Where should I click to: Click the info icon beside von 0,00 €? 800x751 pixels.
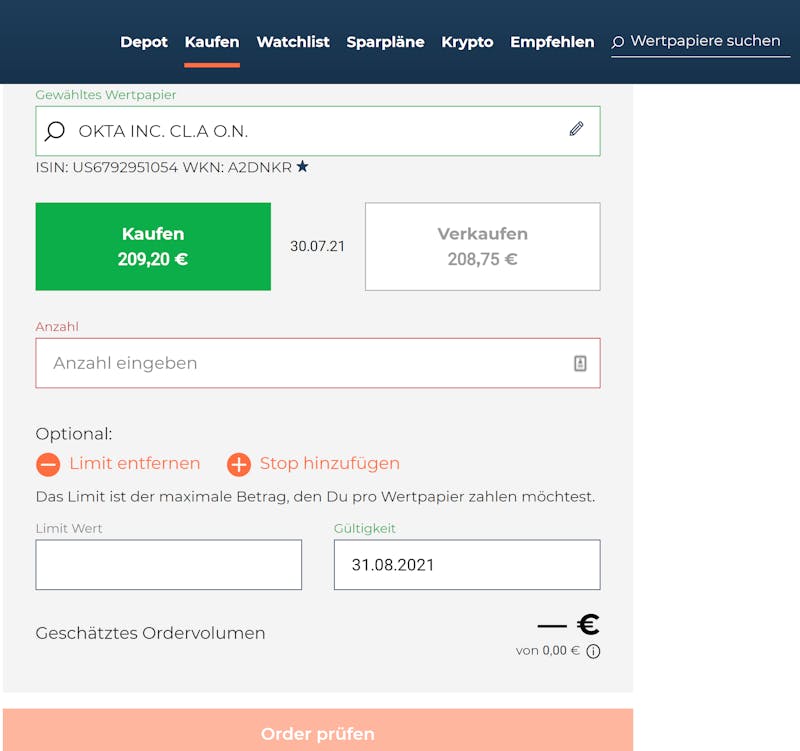click(x=593, y=652)
